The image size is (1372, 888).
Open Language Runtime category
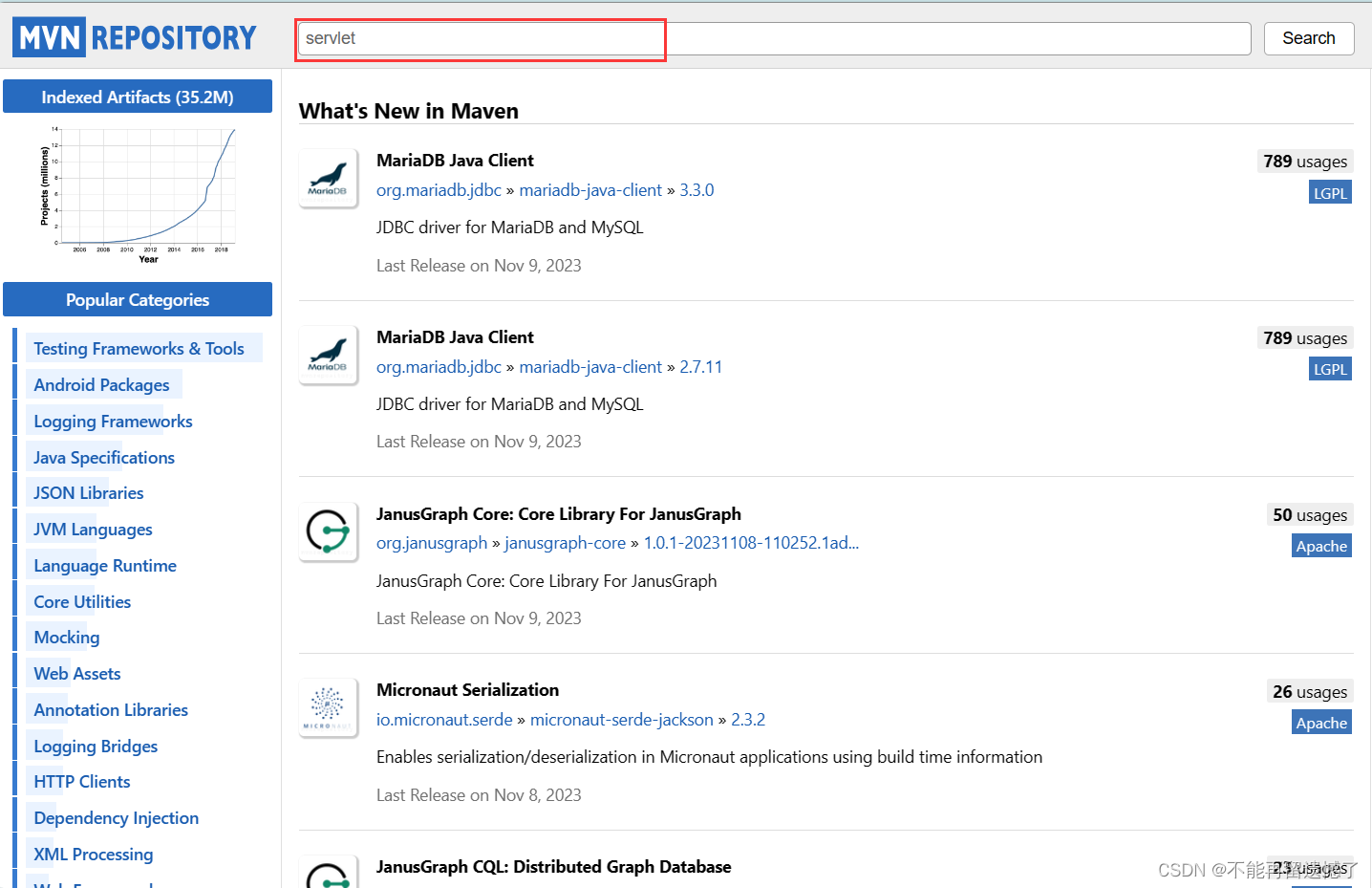[105, 566]
